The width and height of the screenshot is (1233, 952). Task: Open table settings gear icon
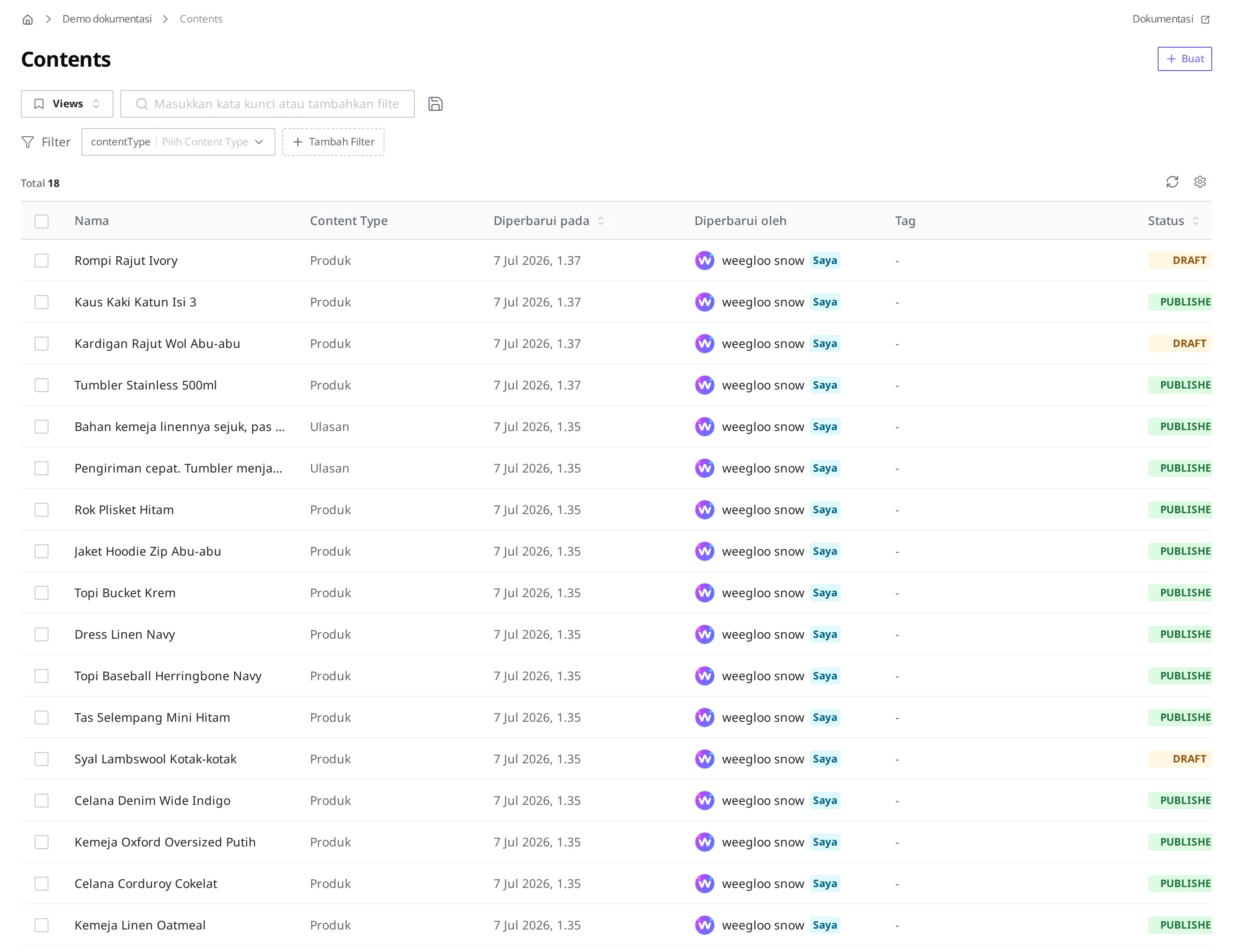1200,182
